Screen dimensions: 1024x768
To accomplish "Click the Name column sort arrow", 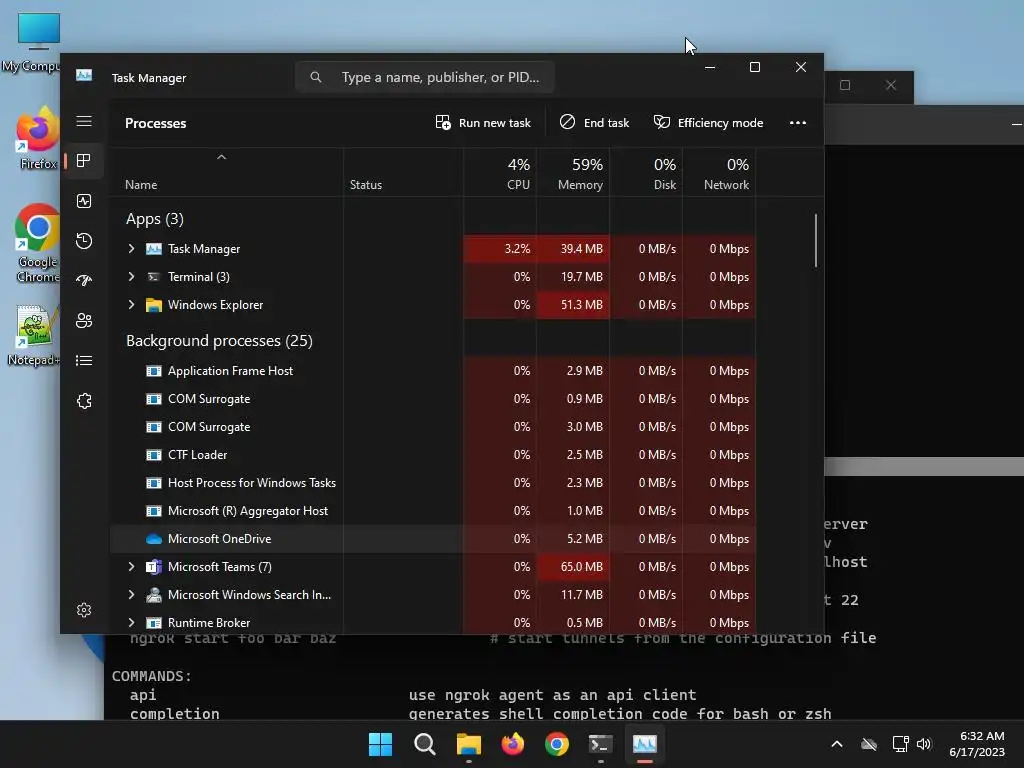I will [x=221, y=157].
